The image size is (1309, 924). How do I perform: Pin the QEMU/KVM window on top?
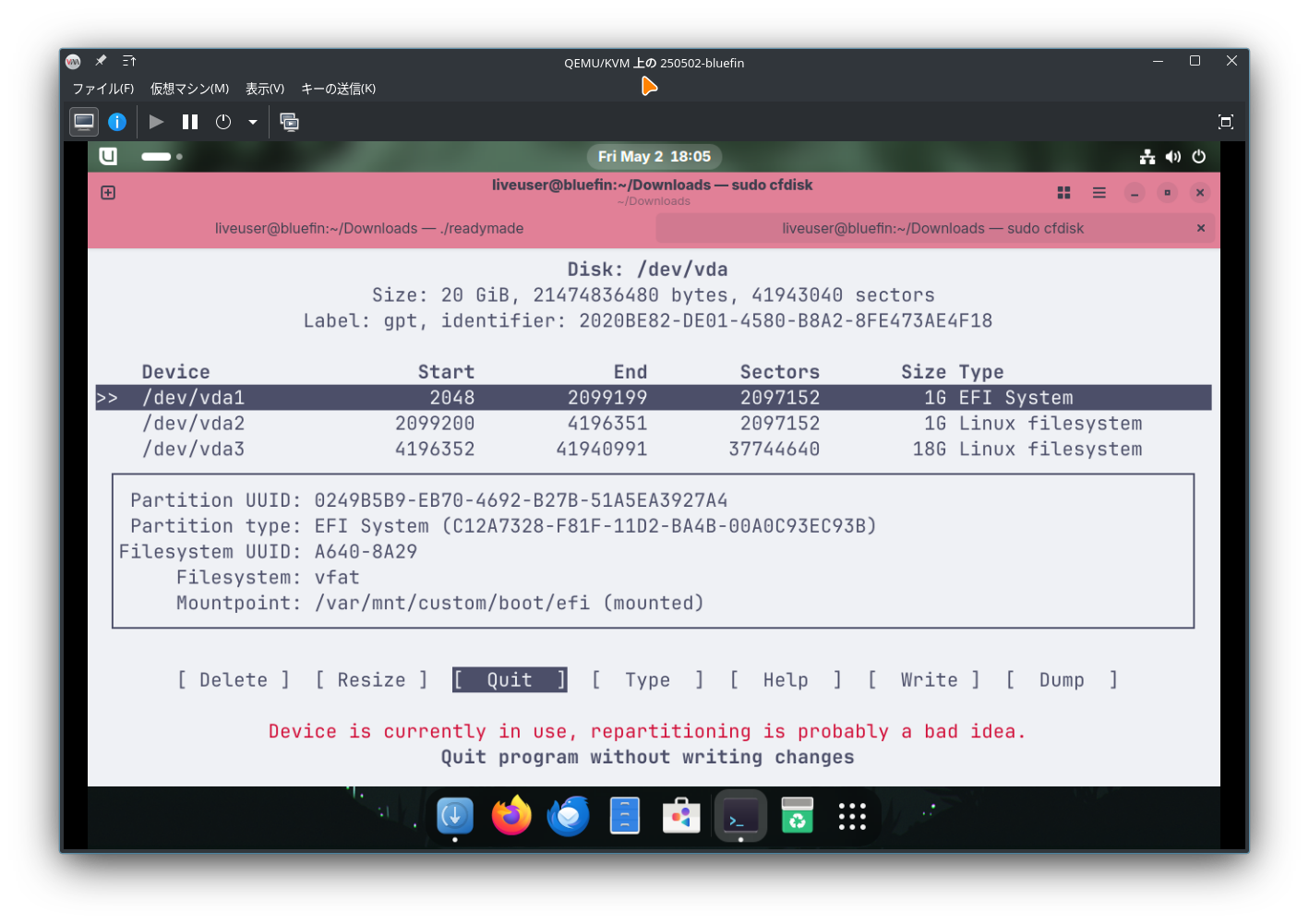(x=101, y=61)
